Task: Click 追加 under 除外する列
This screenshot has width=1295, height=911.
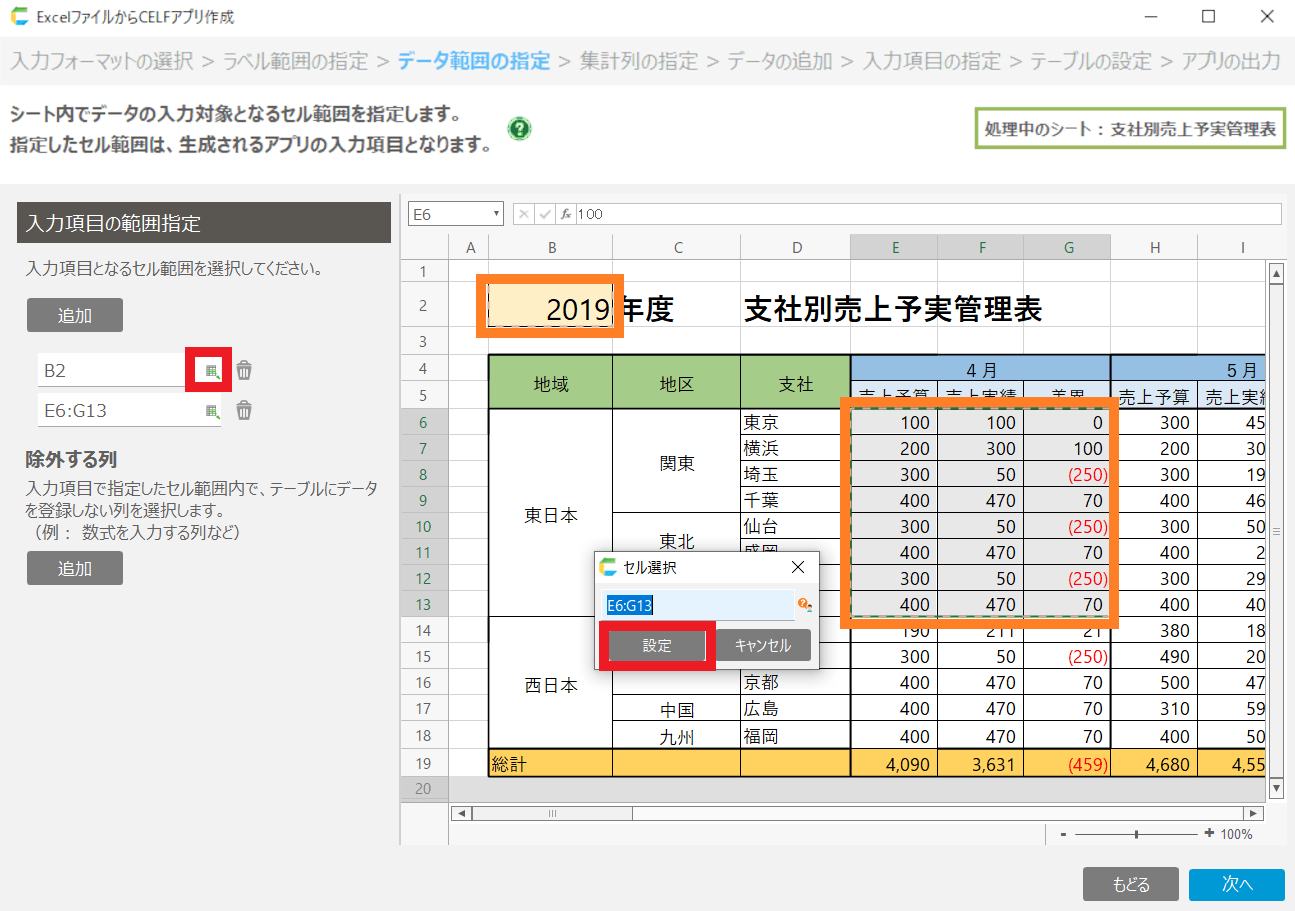Action: (75, 568)
